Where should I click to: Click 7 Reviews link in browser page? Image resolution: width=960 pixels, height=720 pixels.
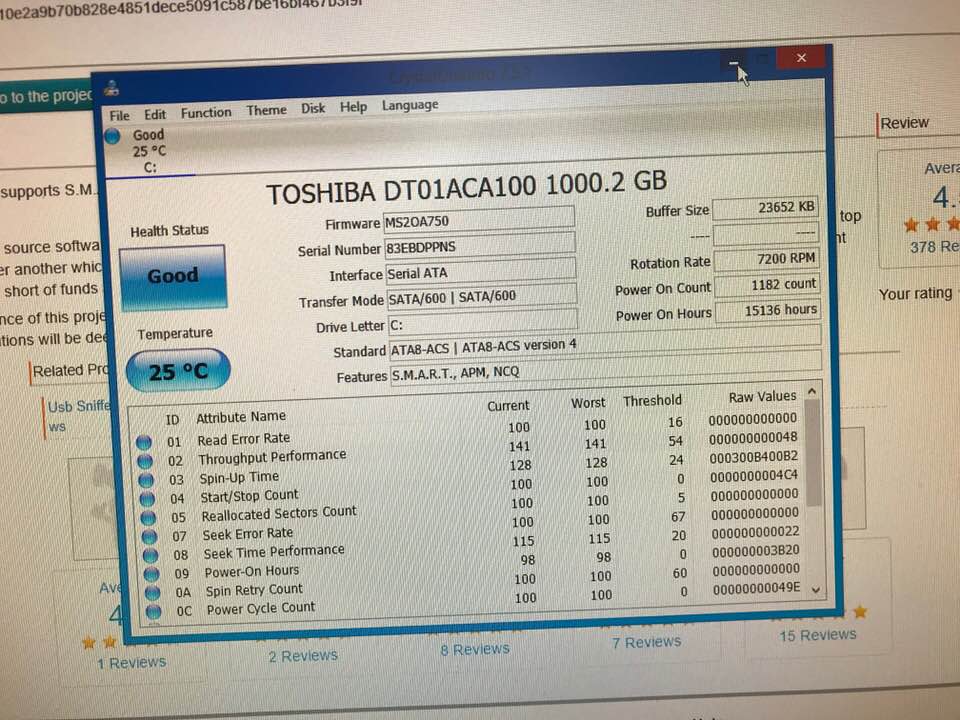647,642
